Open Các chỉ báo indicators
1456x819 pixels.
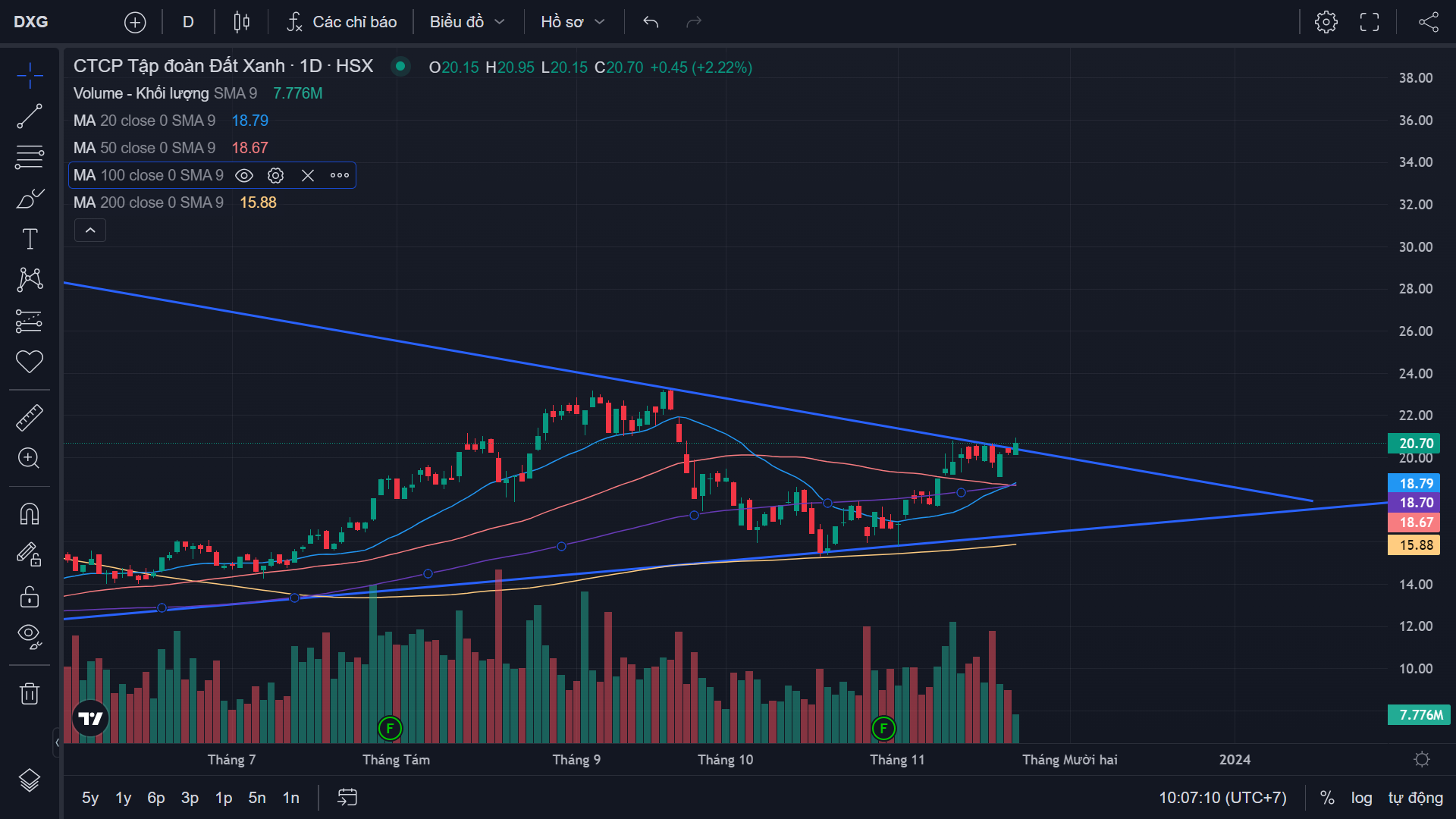[342, 22]
